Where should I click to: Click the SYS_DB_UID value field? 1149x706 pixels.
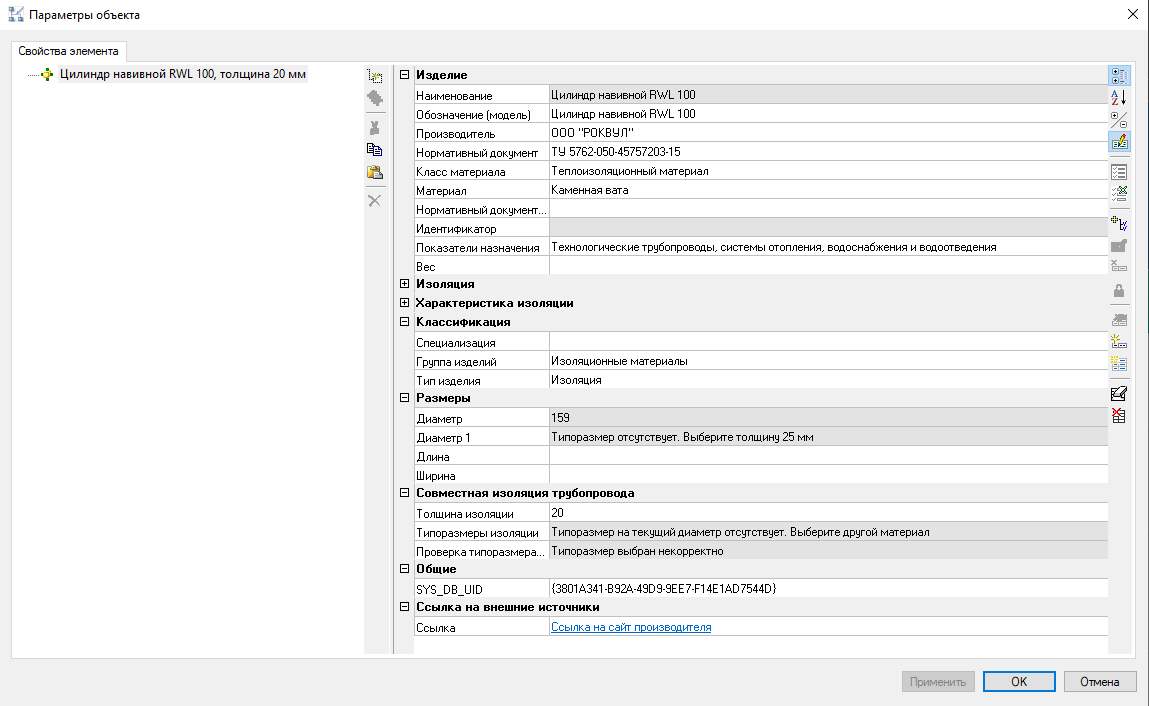pos(828,589)
